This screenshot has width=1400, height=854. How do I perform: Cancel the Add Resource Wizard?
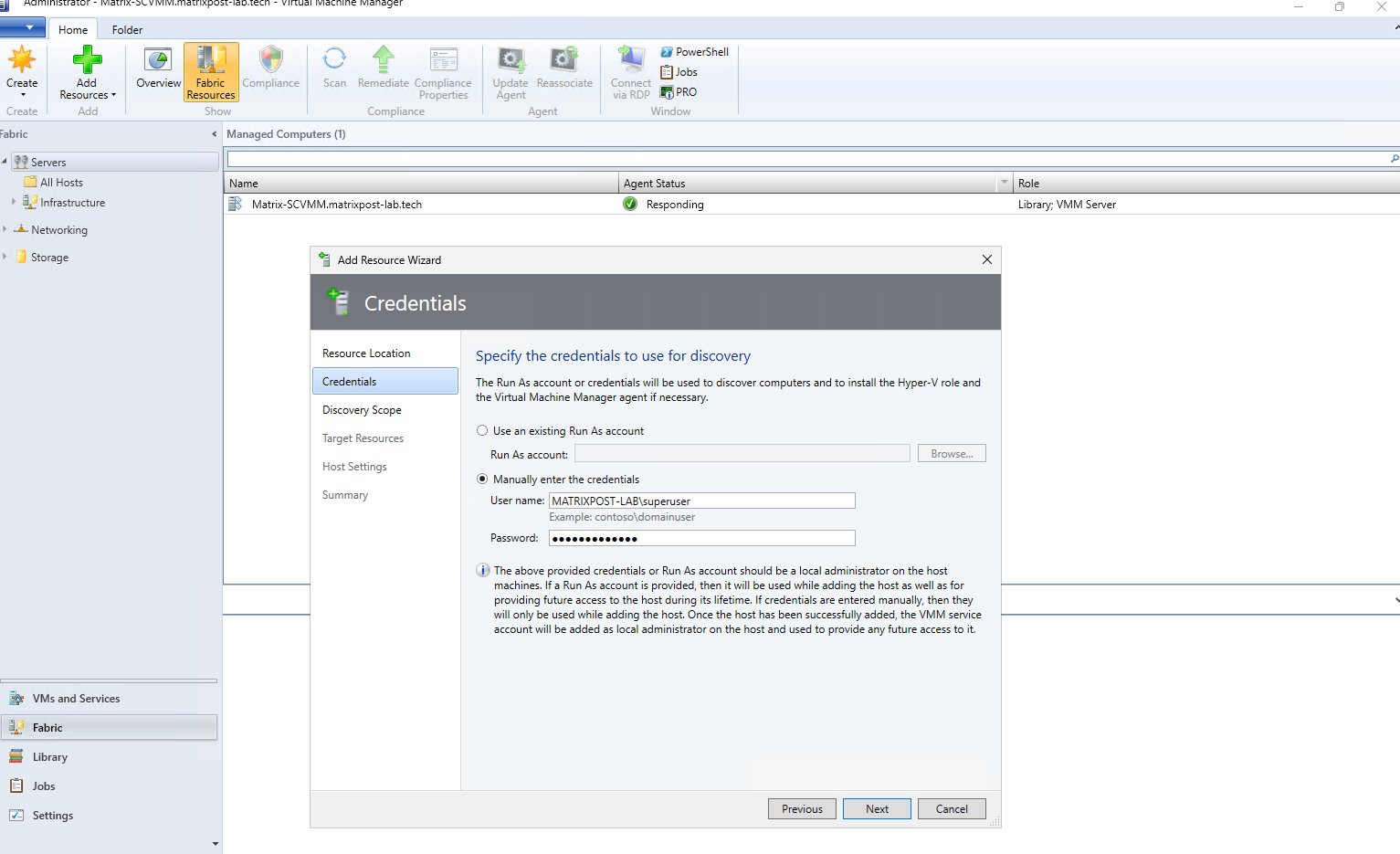click(952, 809)
